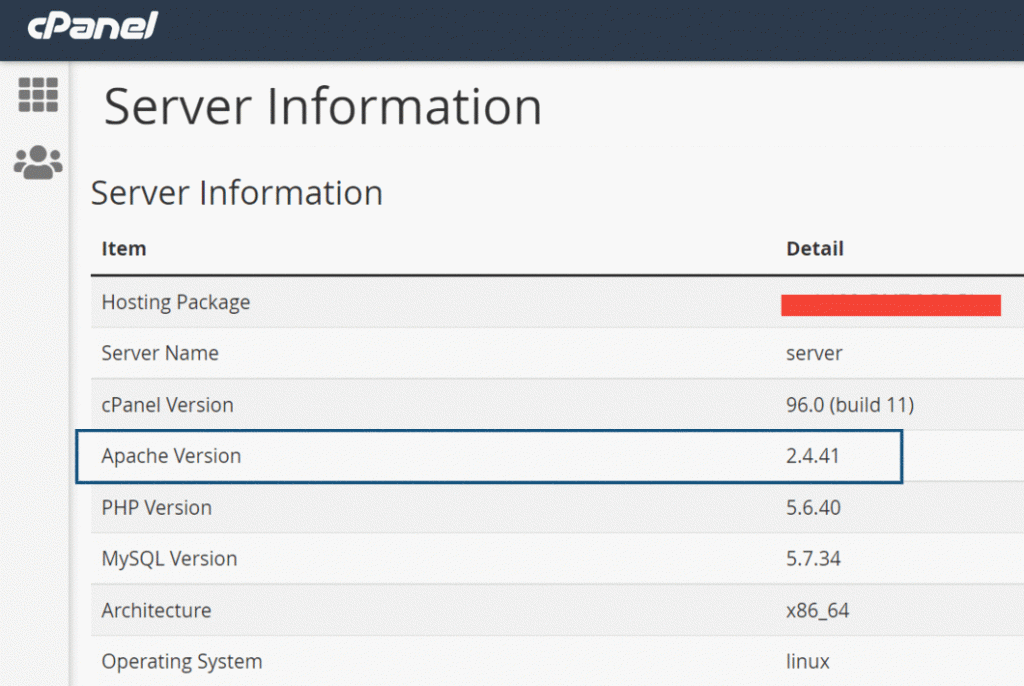Select the cPanel Version row label
The image size is (1024, 686).
167,404
